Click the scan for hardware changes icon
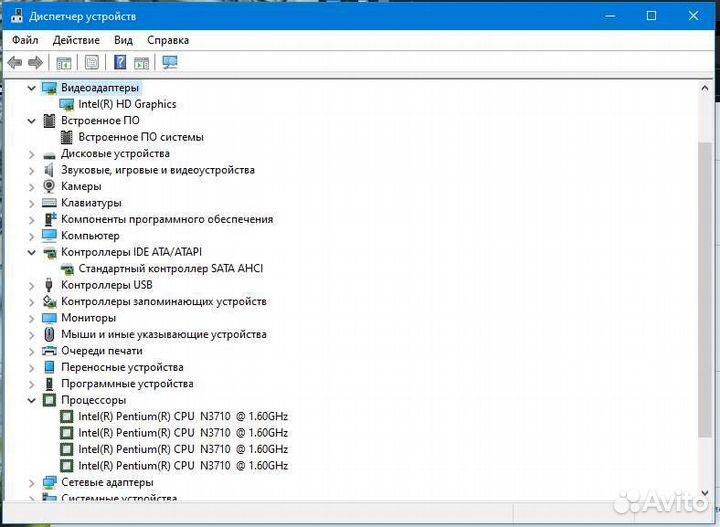Viewport: 720px width, 527px height. [x=170, y=62]
